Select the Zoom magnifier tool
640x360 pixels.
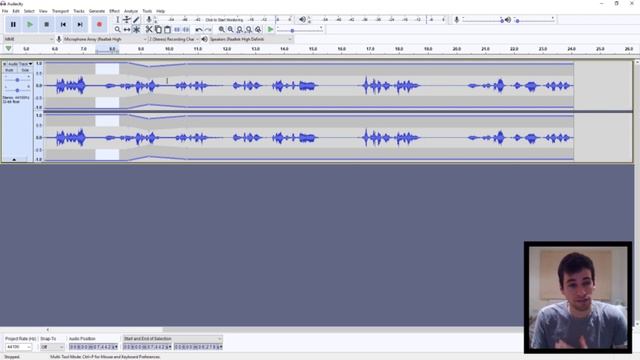pos(118,29)
